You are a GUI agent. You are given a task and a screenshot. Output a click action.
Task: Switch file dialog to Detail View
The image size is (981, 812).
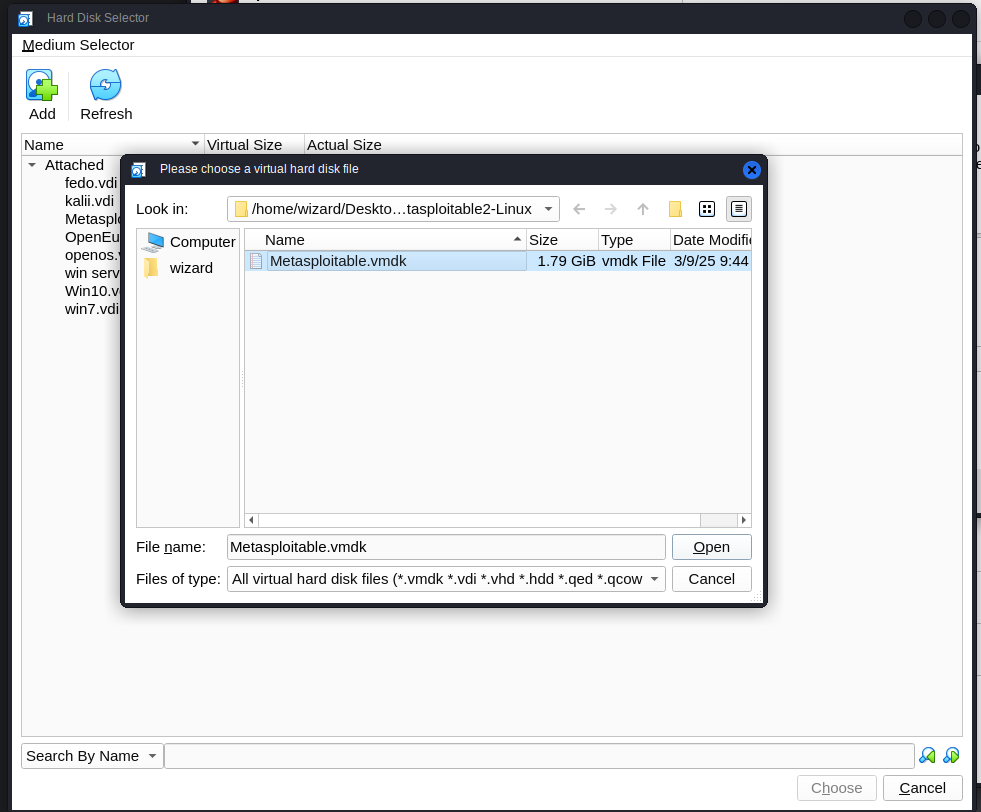click(739, 209)
